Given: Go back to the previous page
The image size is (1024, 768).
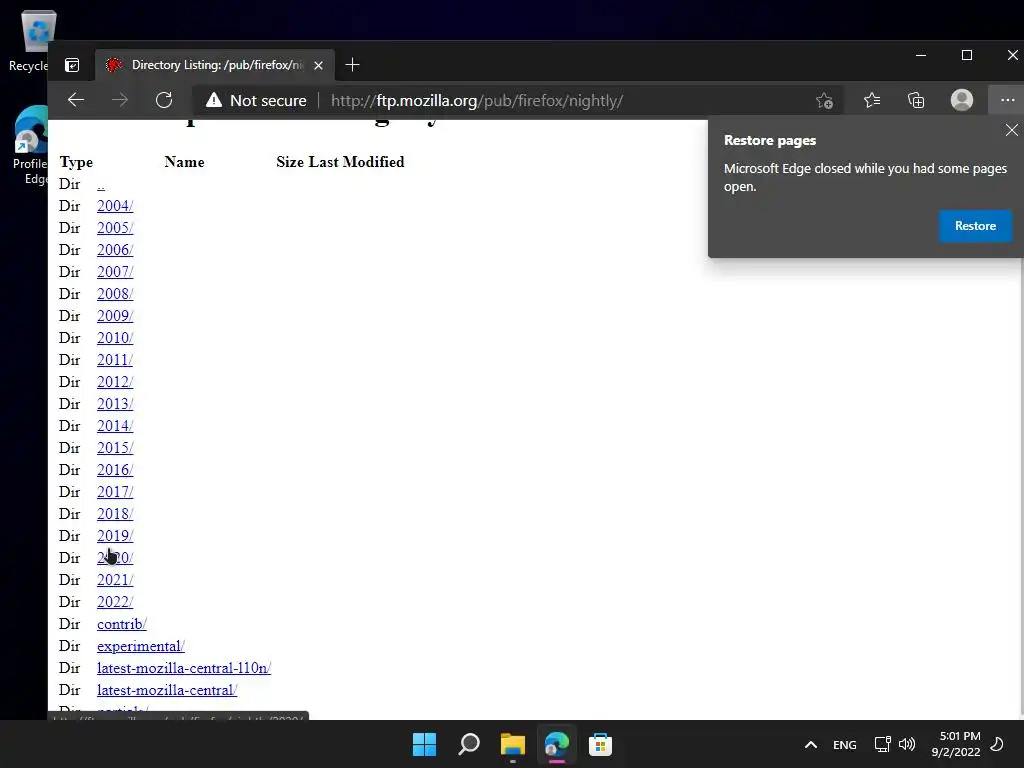Looking at the screenshot, I should coord(76,100).
